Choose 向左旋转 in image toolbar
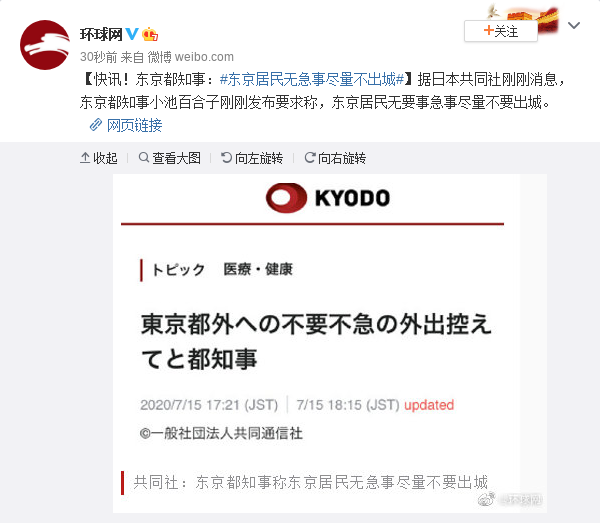The width and height of the screenshot is (600, 523). (259, 158)
